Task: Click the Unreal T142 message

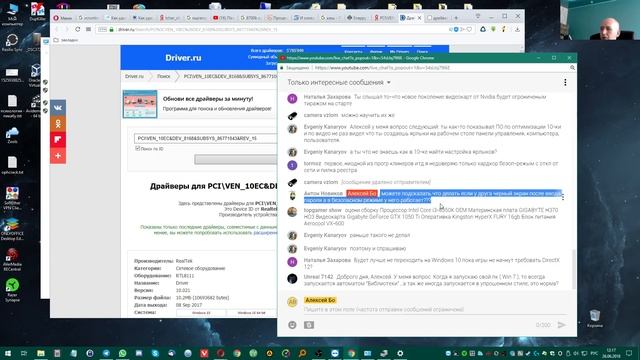Action: tap(431, 280)
